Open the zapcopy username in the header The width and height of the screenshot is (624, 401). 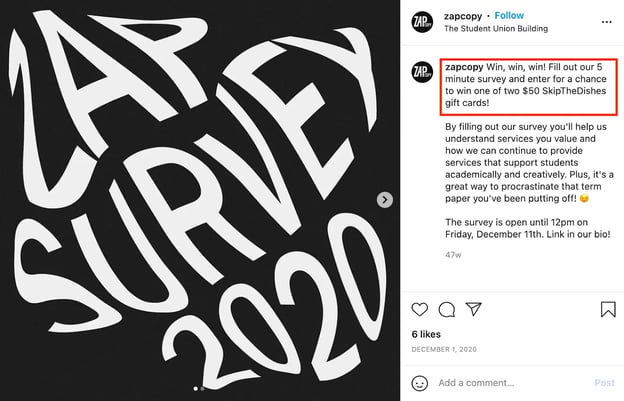[x=463, y=16]
